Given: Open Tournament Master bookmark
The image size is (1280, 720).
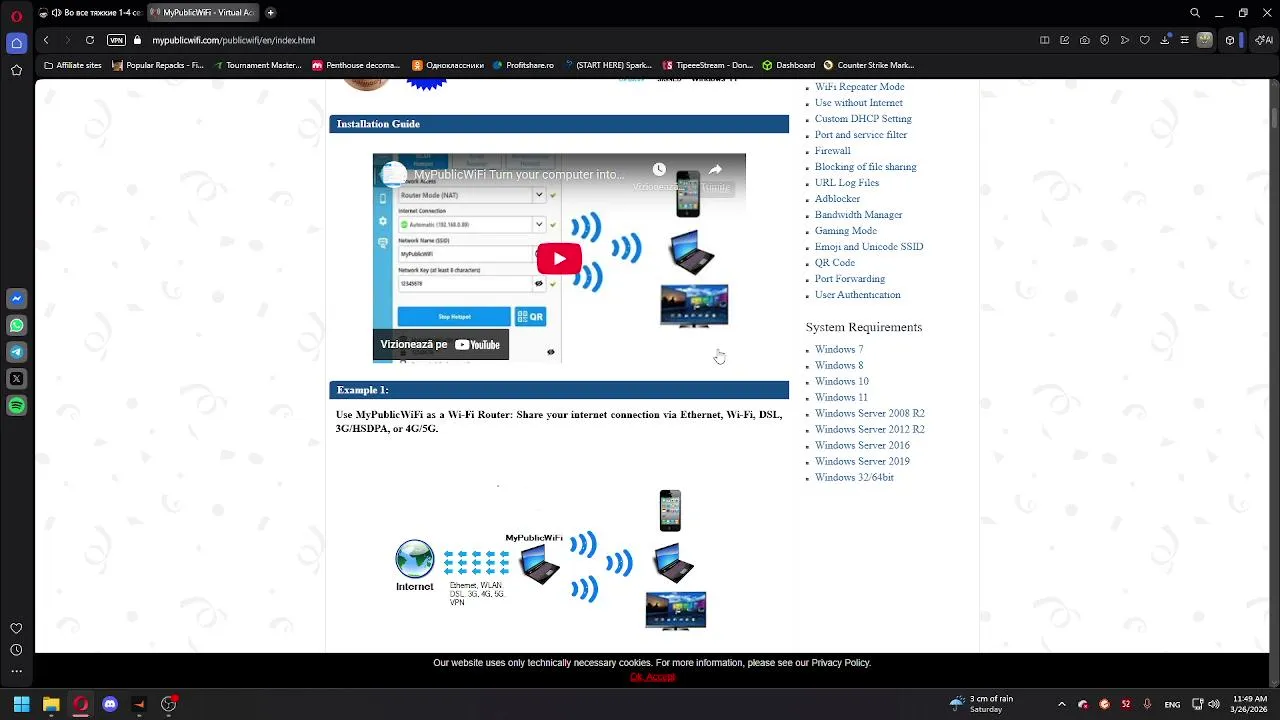Looking at the screenshot, I should pyautogui.click(x=258, y=65).
